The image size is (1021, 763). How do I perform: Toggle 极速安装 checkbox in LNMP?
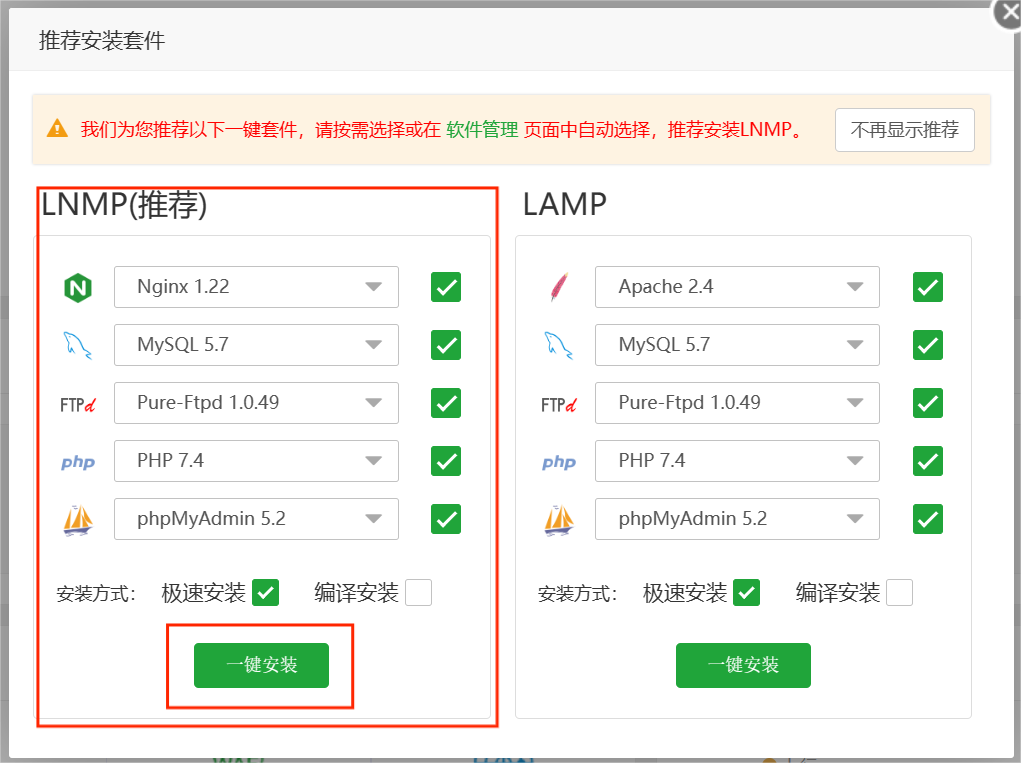click(266, 592)
